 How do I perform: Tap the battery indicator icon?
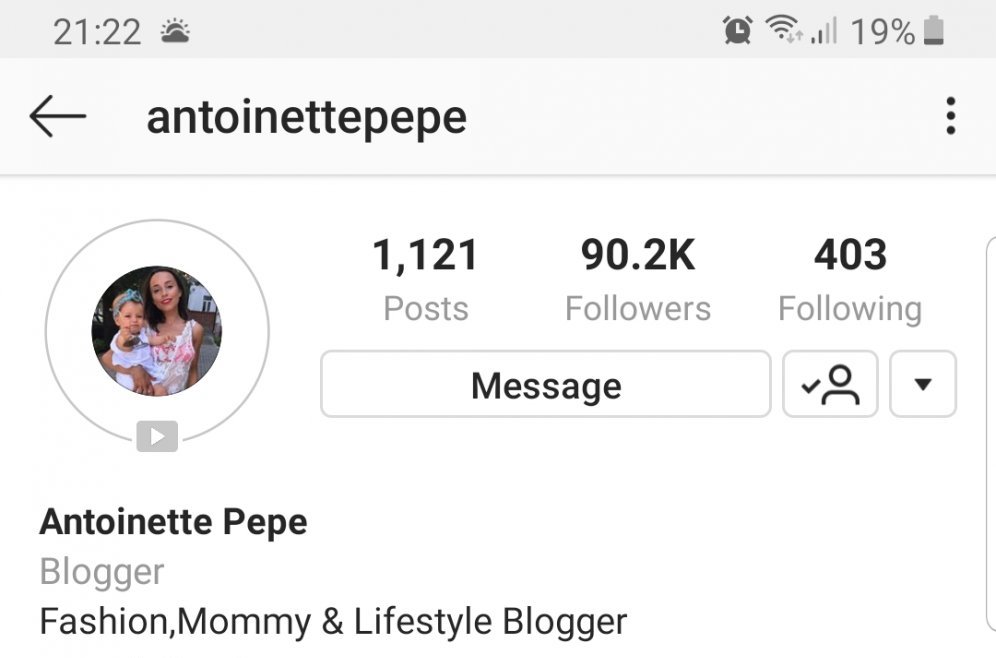[x=934, y=30]
